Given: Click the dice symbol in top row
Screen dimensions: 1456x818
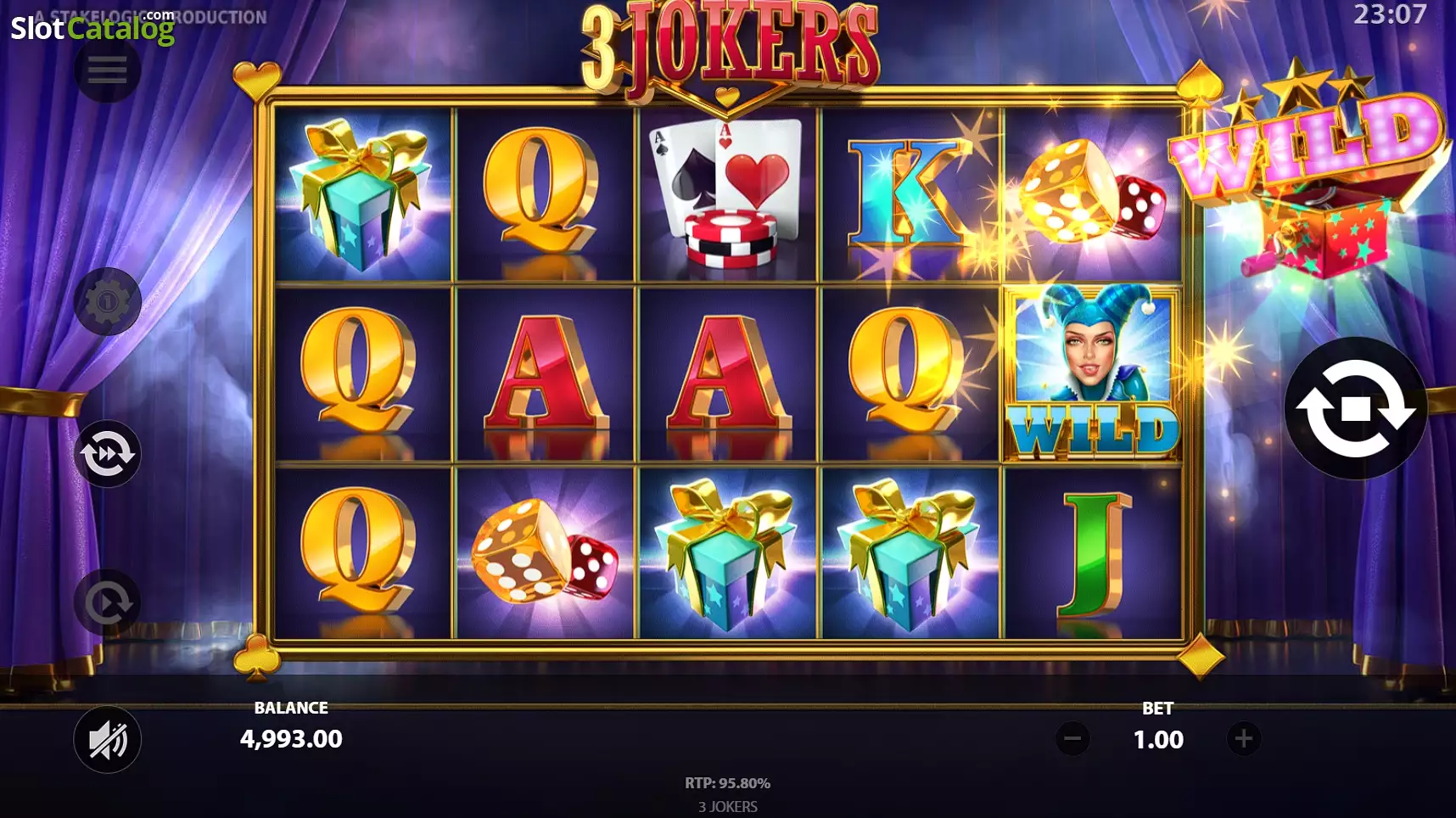Looking at the screenshot, I should [x=1092, y=193].
